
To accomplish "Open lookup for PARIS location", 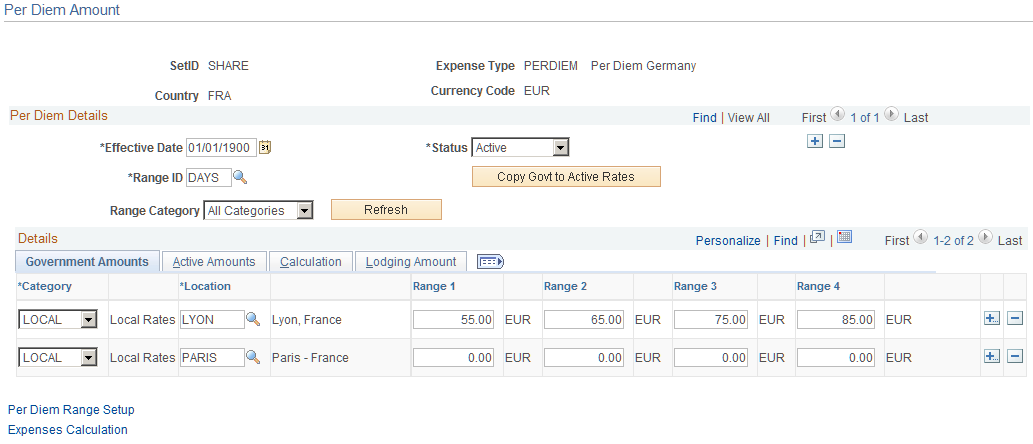I will click(x=253, y=358).
